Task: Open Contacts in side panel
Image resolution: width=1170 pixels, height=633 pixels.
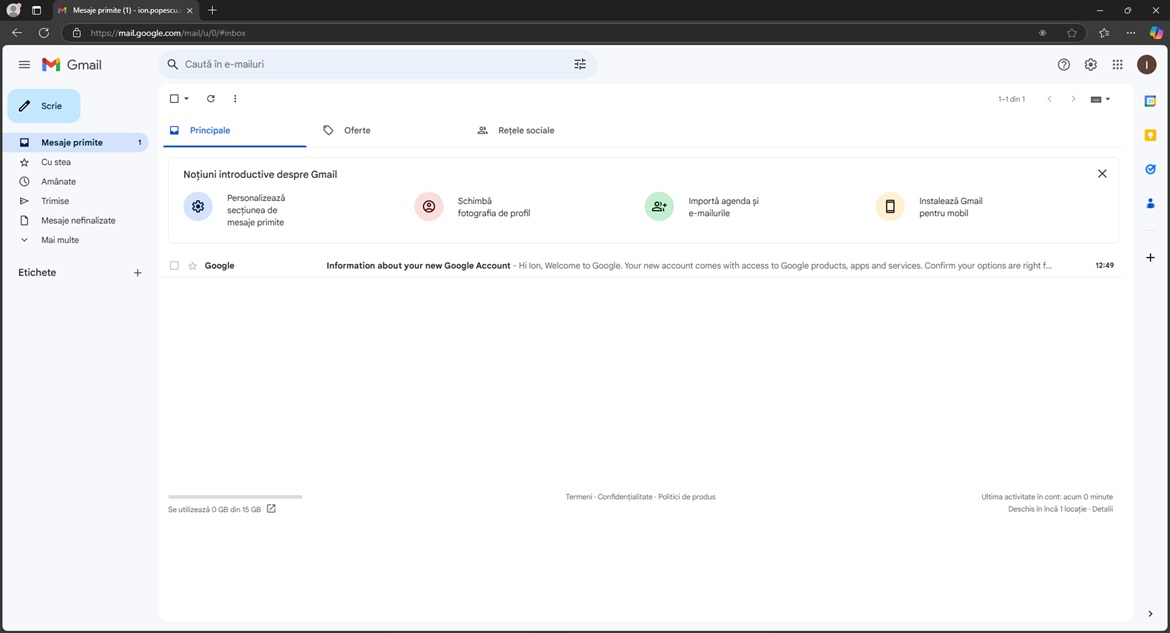Action: point(1150,203)
